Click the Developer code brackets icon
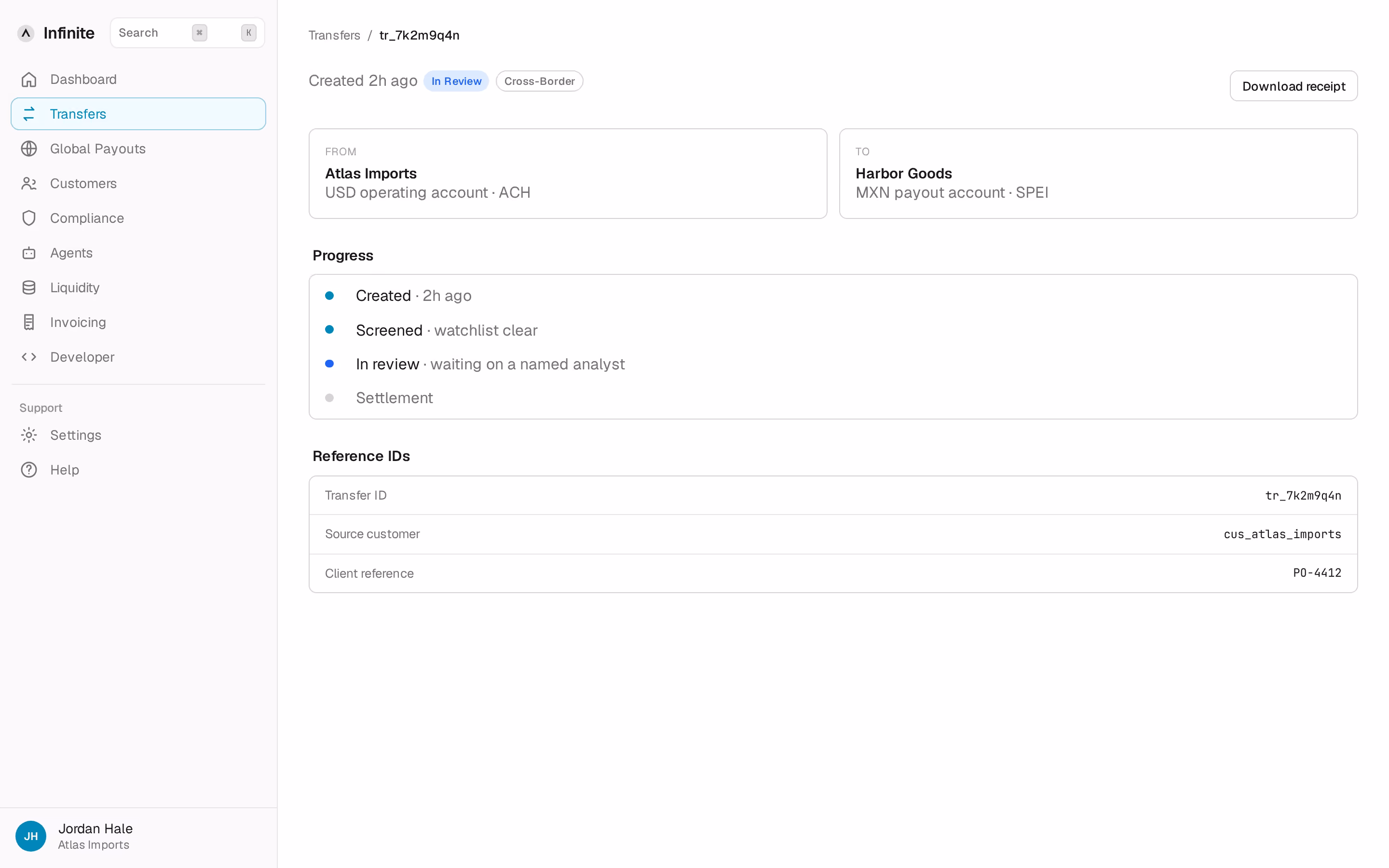 point(29,357)
